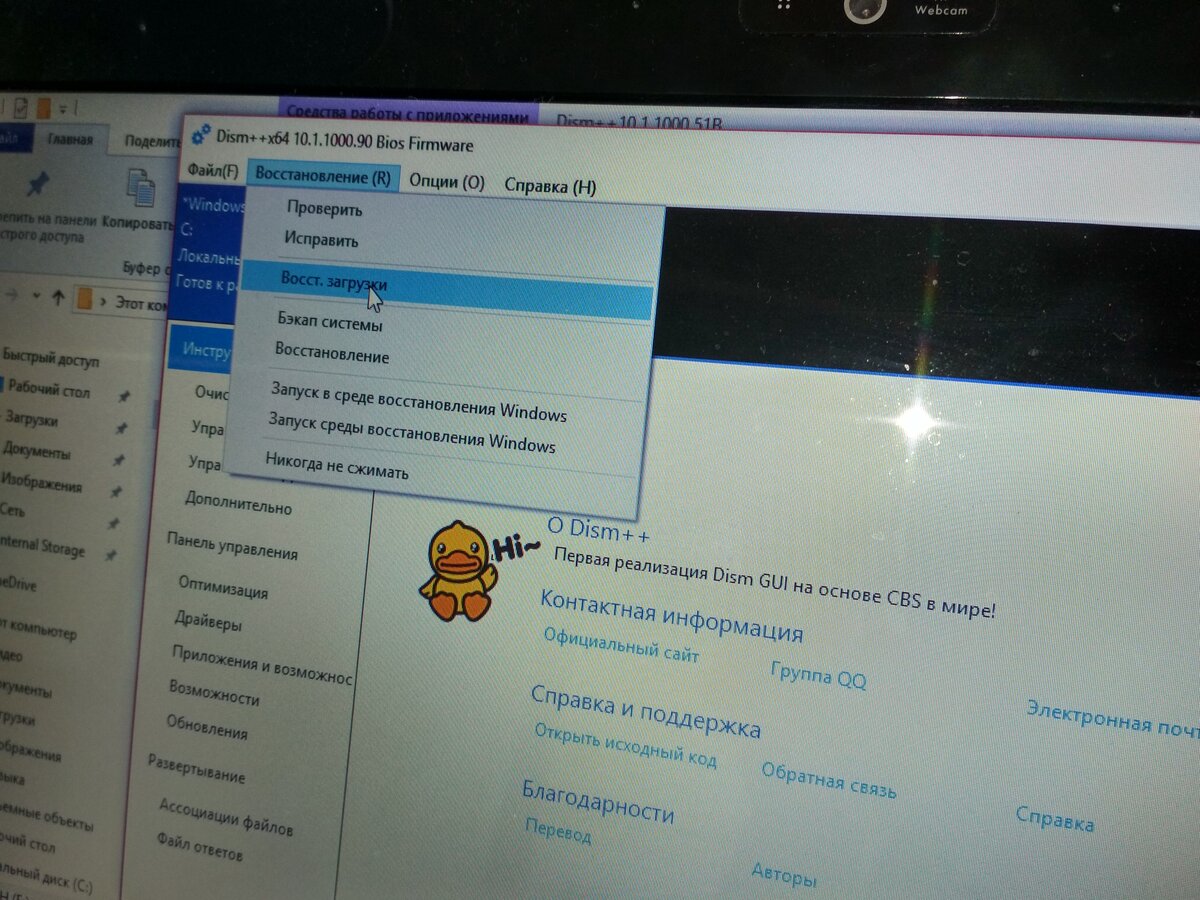Image resolution: width=1200 pixels, height=900 pixels.
Task: Choose Никогда не сжимать entry
Action: pos(337,466)
